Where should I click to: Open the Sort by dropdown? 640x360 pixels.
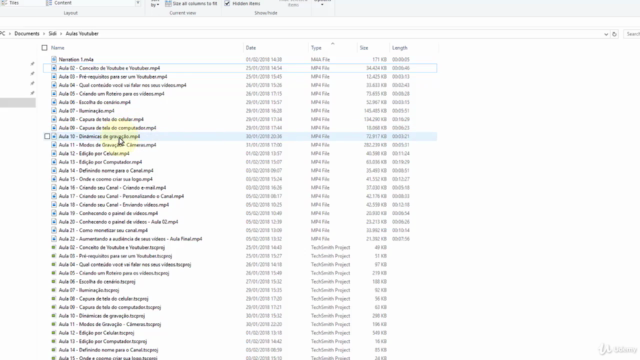tap(155, 4)
